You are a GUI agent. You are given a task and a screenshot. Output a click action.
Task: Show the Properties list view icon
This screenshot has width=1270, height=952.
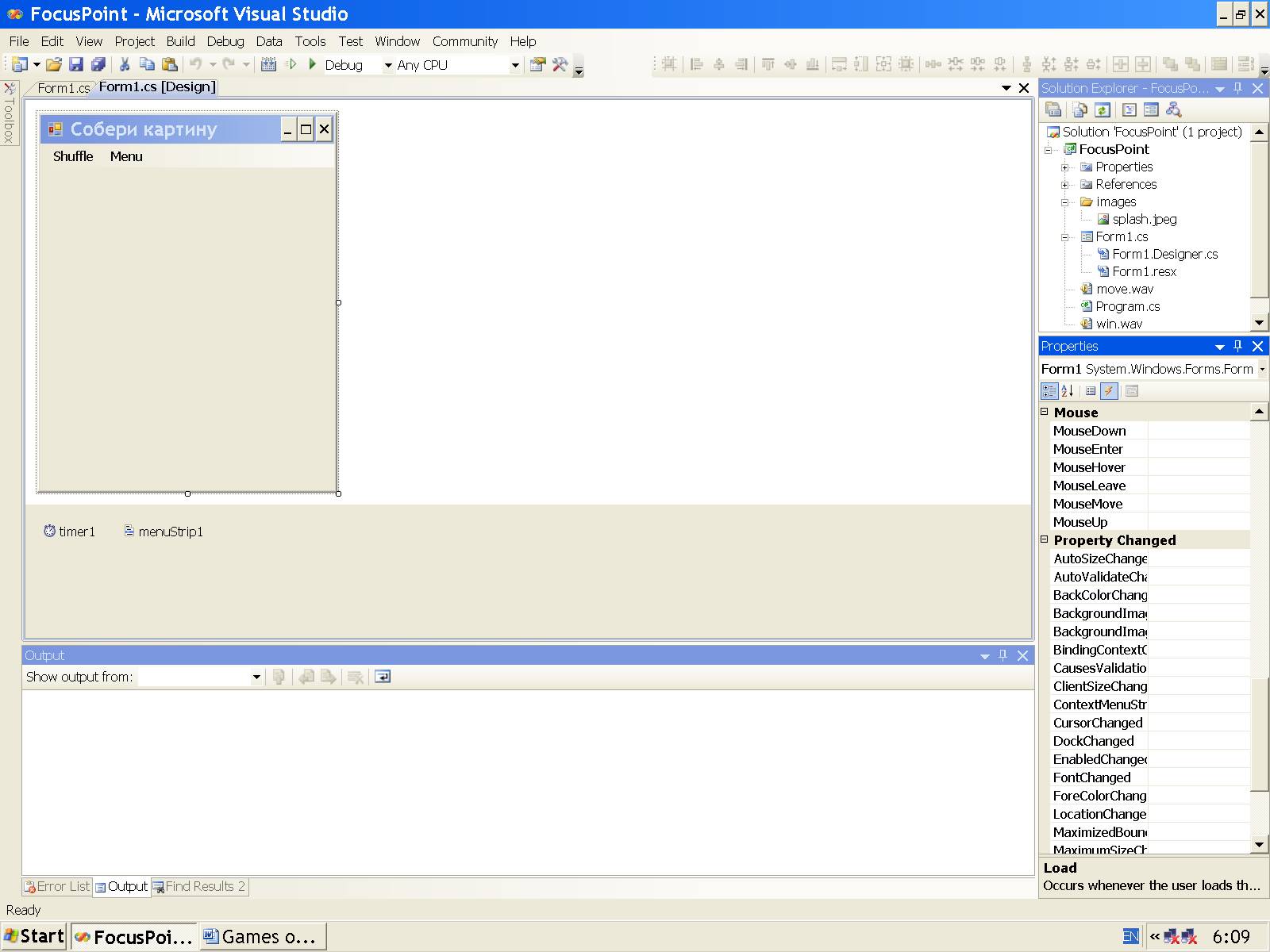(x=1091, y=390)
